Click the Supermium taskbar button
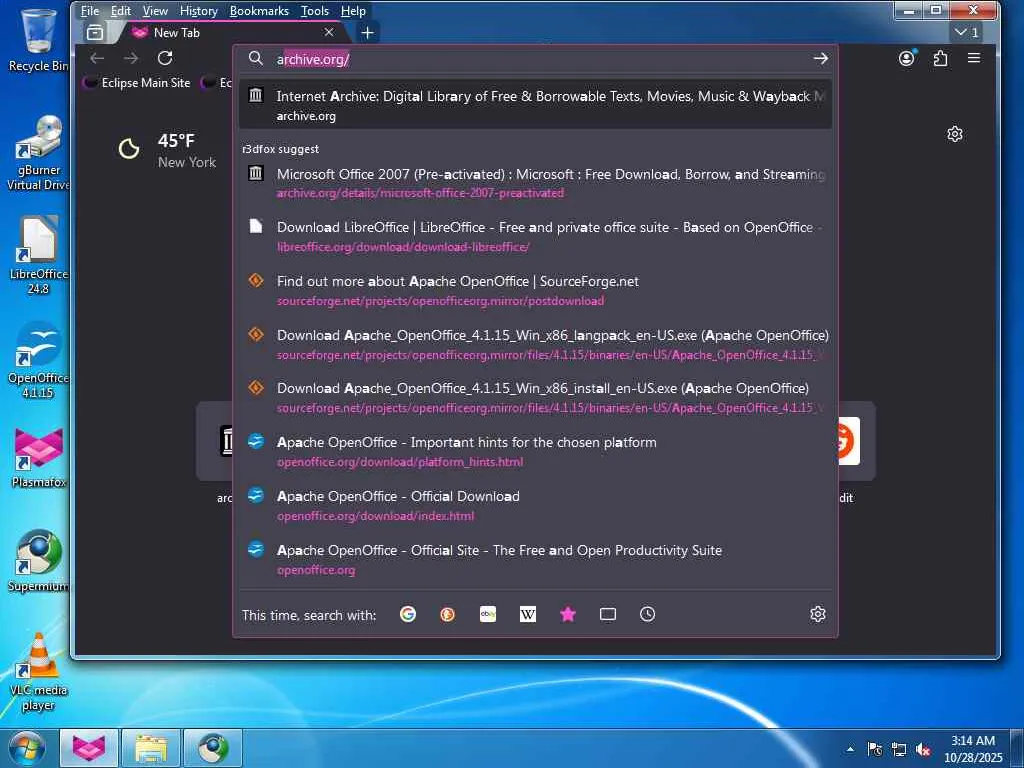 tap(213, 748)
